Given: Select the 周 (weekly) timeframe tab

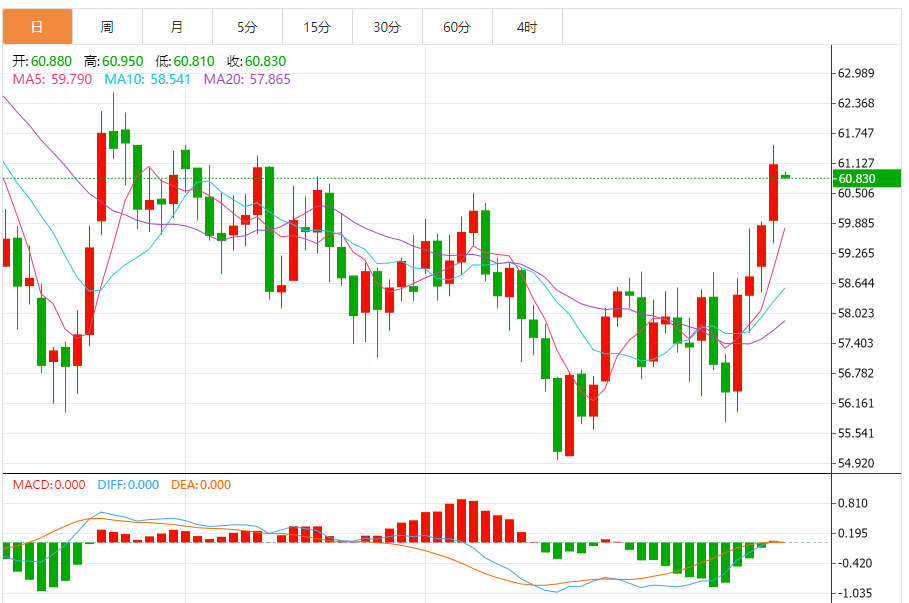Looking at the screenshot, I should [x=107, y=27].
